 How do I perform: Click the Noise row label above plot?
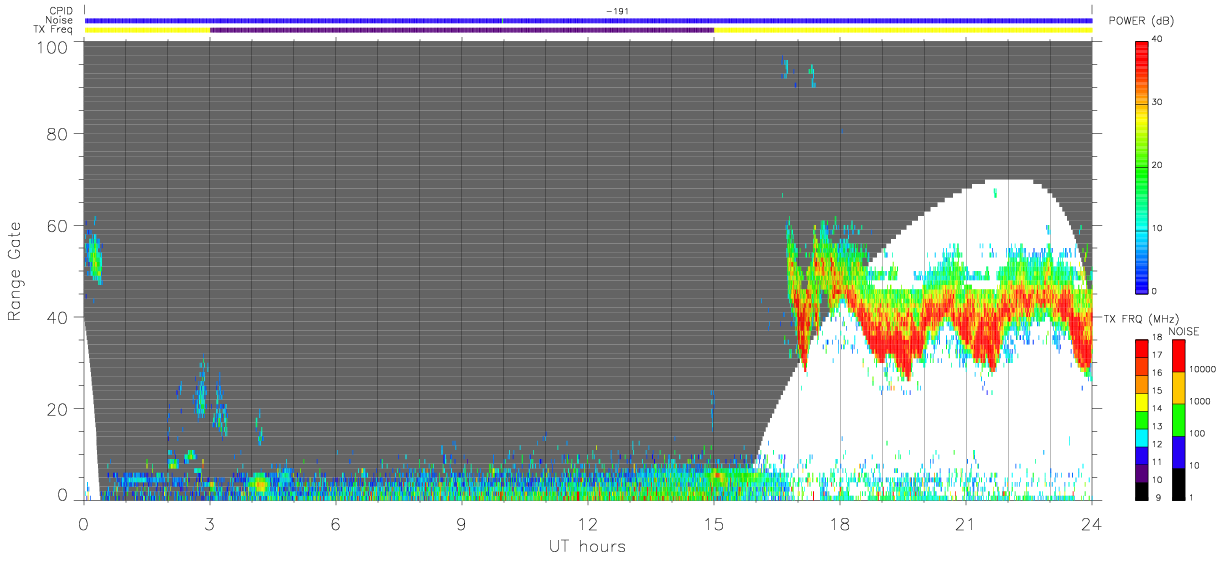pyautogui.click(x=59, y=21)
